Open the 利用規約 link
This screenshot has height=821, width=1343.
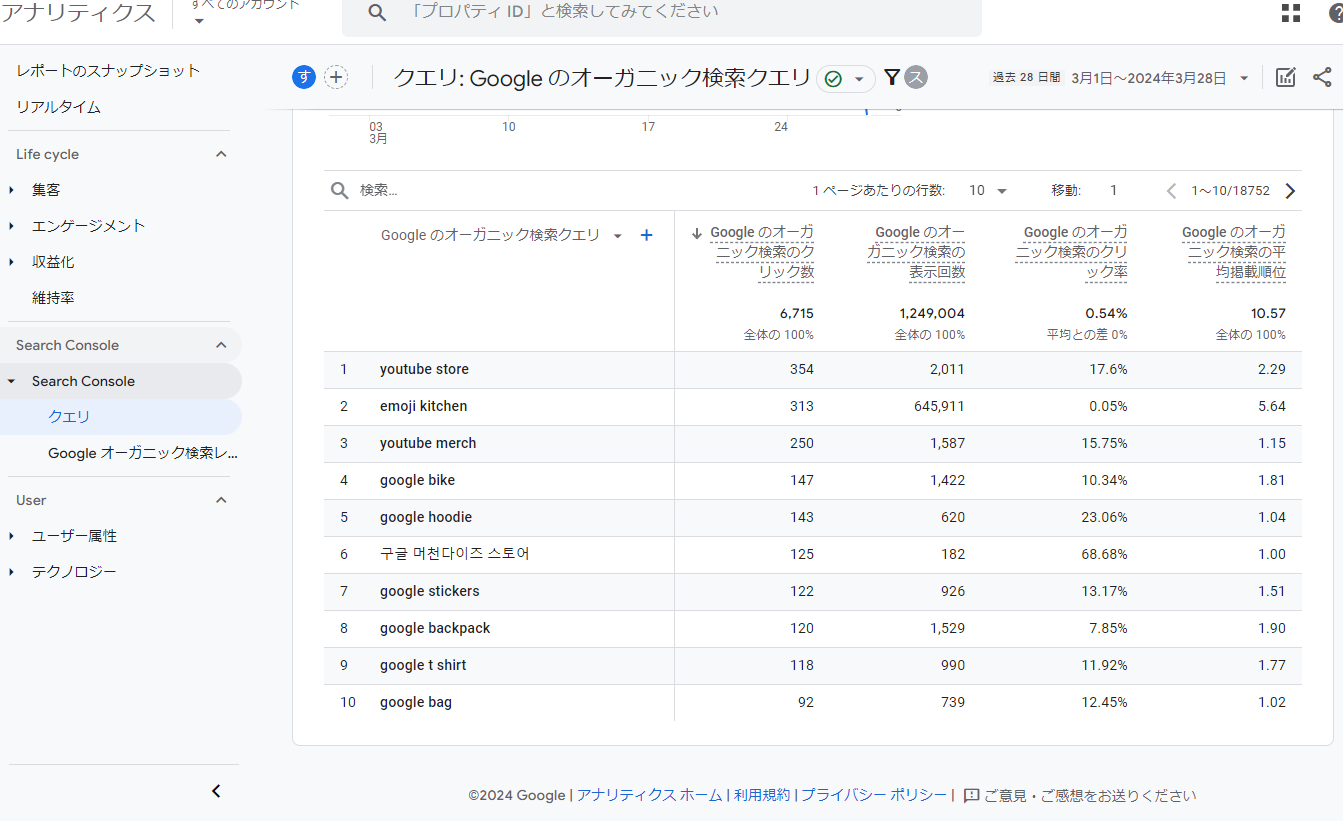(x=762, y=796)
